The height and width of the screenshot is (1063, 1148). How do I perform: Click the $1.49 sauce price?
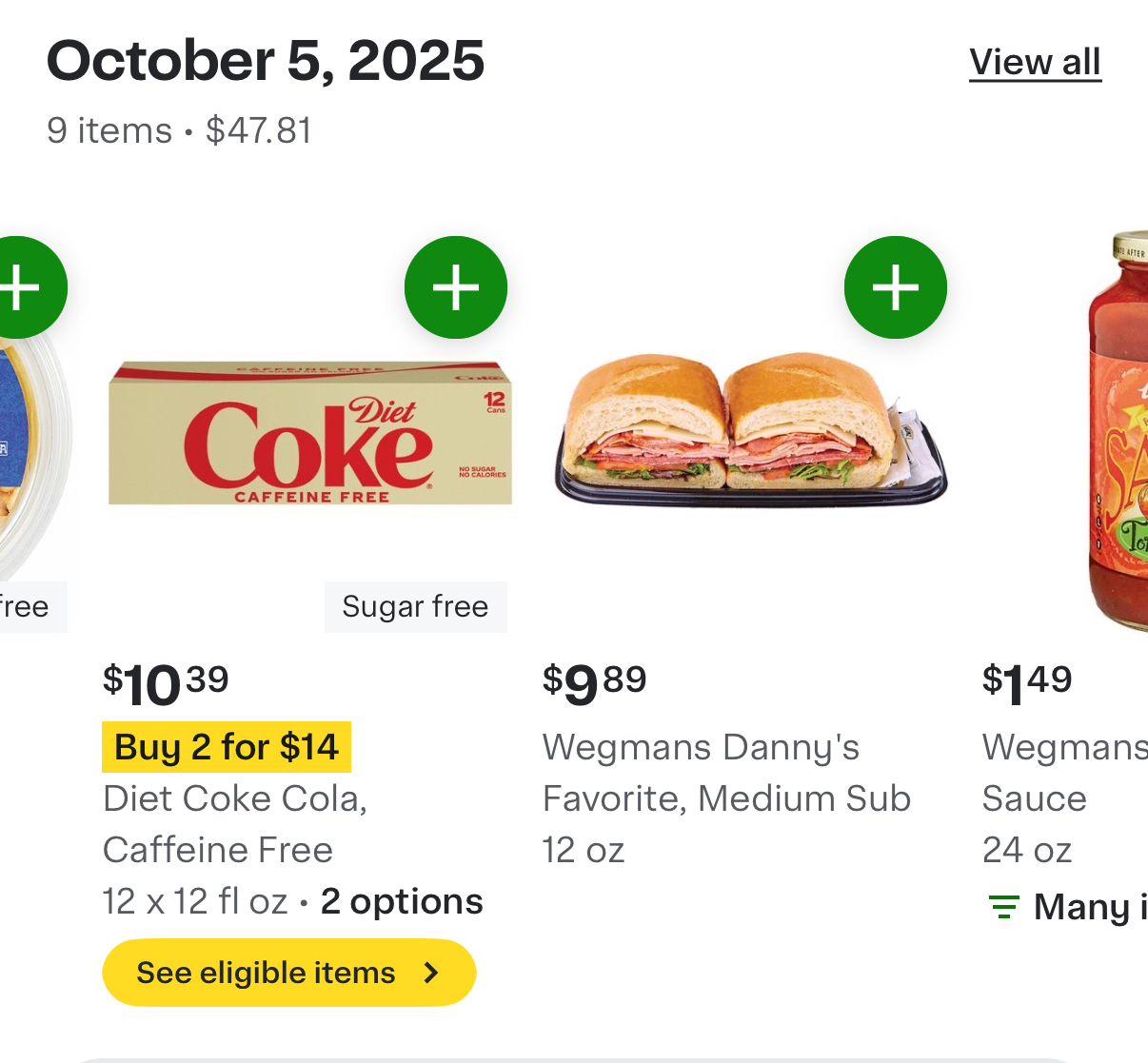click(1027, 683)
